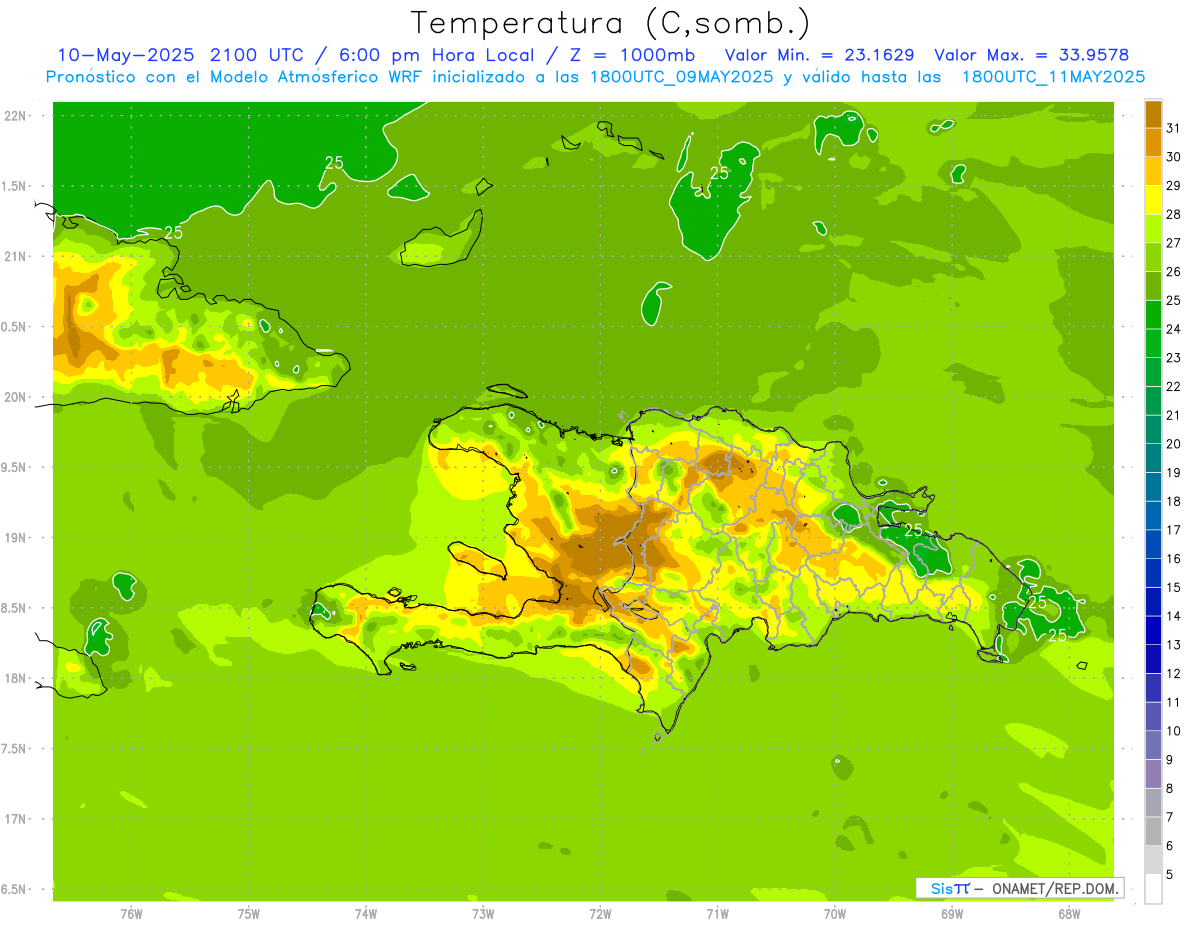This screenshot has height=927, width=1200.
Task: Click the brown colorbar swatch above 31
Action: (1153, 113)
